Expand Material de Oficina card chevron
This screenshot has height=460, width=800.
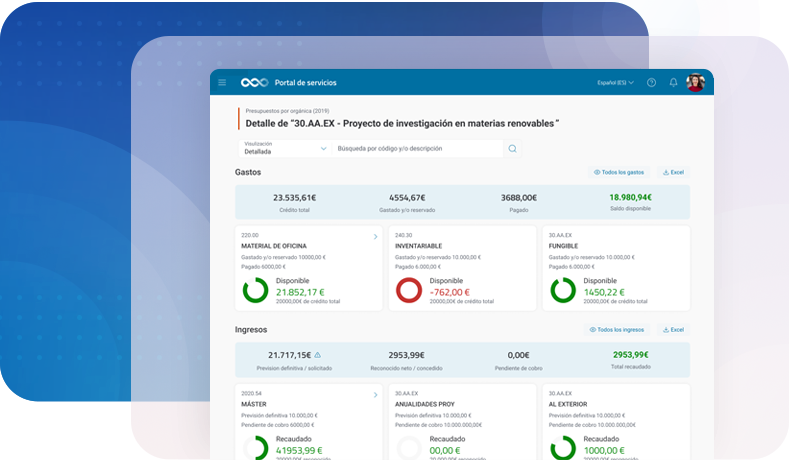[x=375, y=237]
